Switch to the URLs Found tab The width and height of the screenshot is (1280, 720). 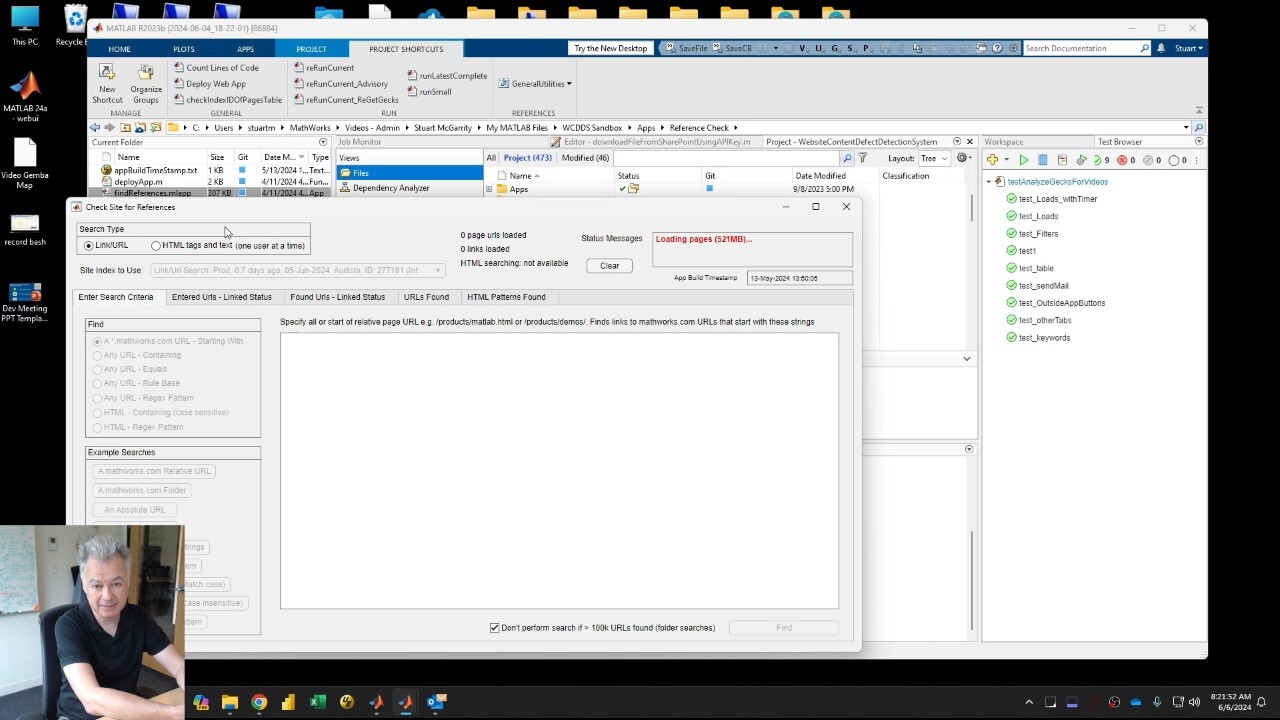coord(426,297)
